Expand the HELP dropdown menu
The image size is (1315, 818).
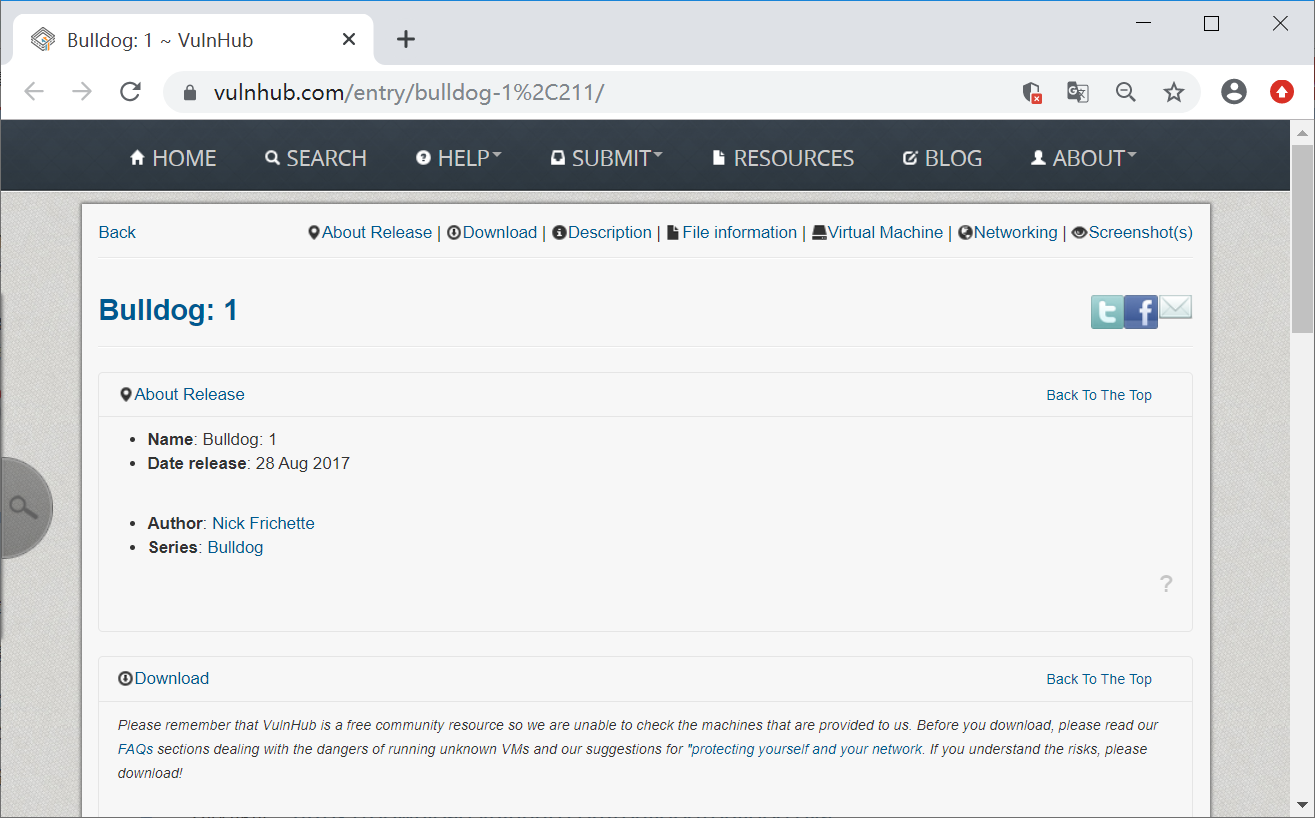459,158
